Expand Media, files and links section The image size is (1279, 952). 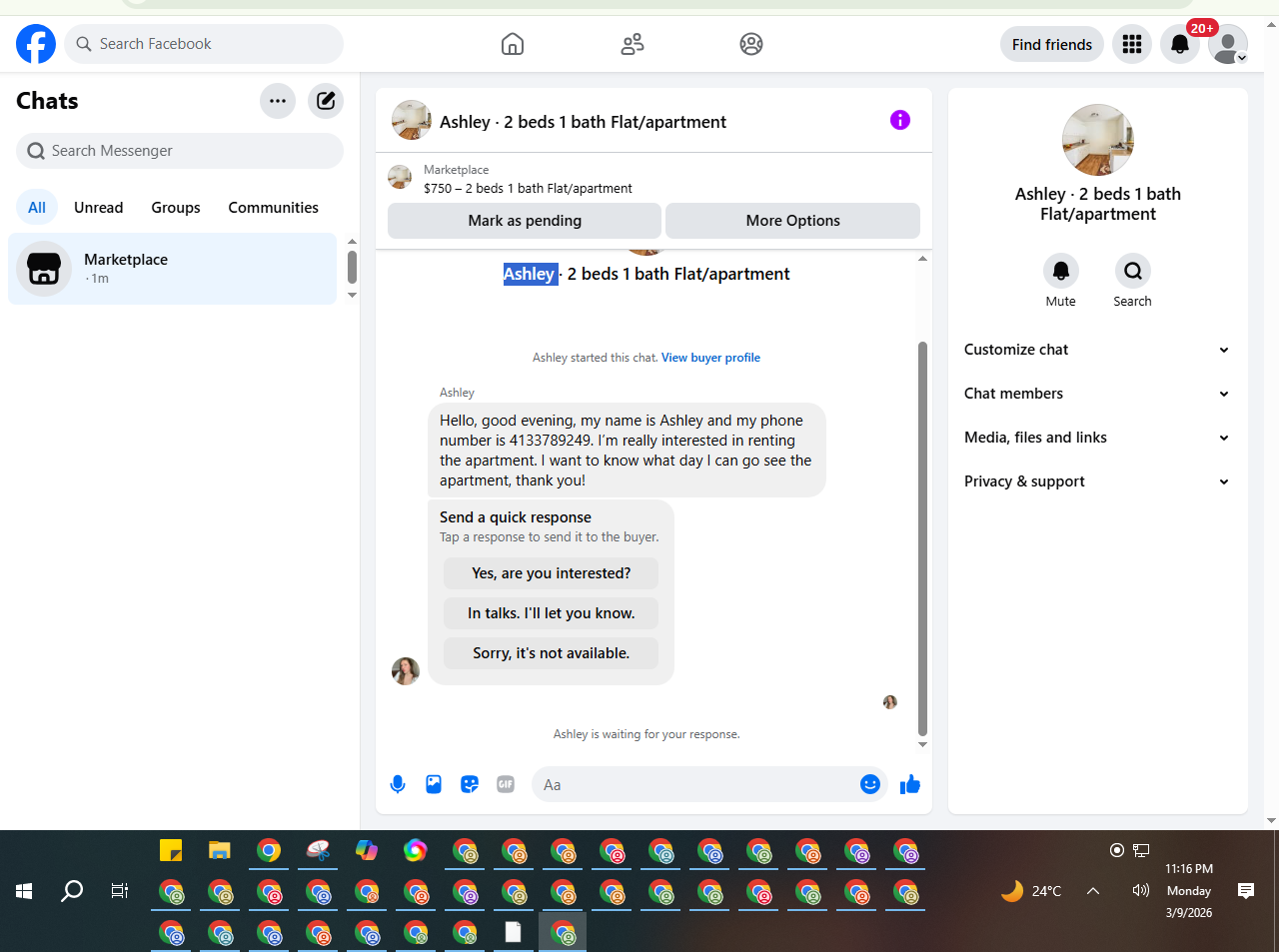point(1097,438)
